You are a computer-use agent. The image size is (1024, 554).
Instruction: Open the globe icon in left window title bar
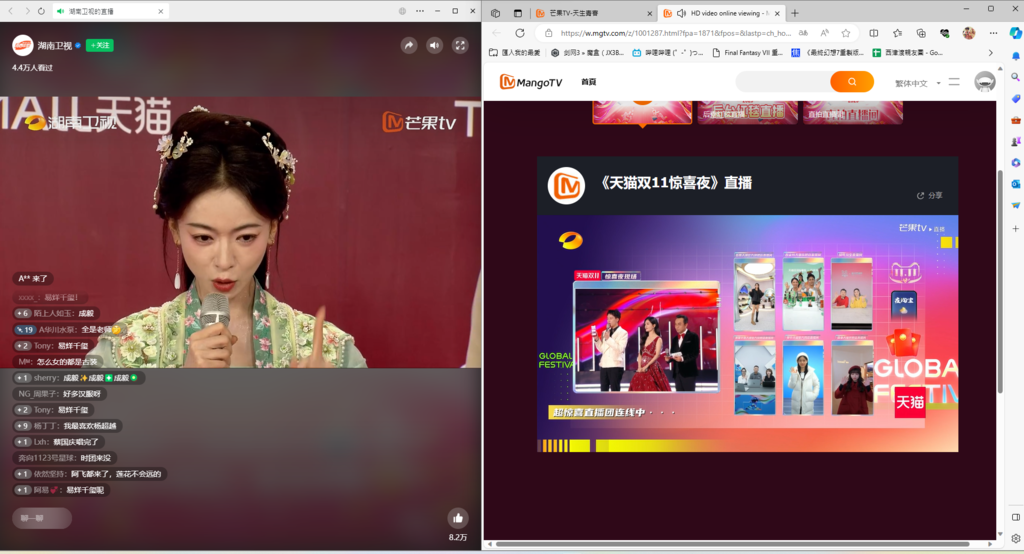click(402, 11)
